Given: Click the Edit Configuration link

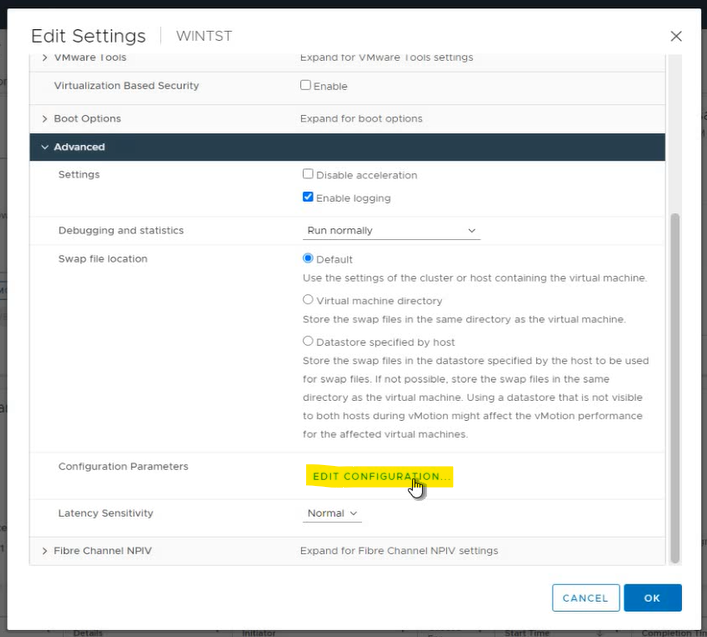Looking at the screenshot, I should tap(378, 477).
